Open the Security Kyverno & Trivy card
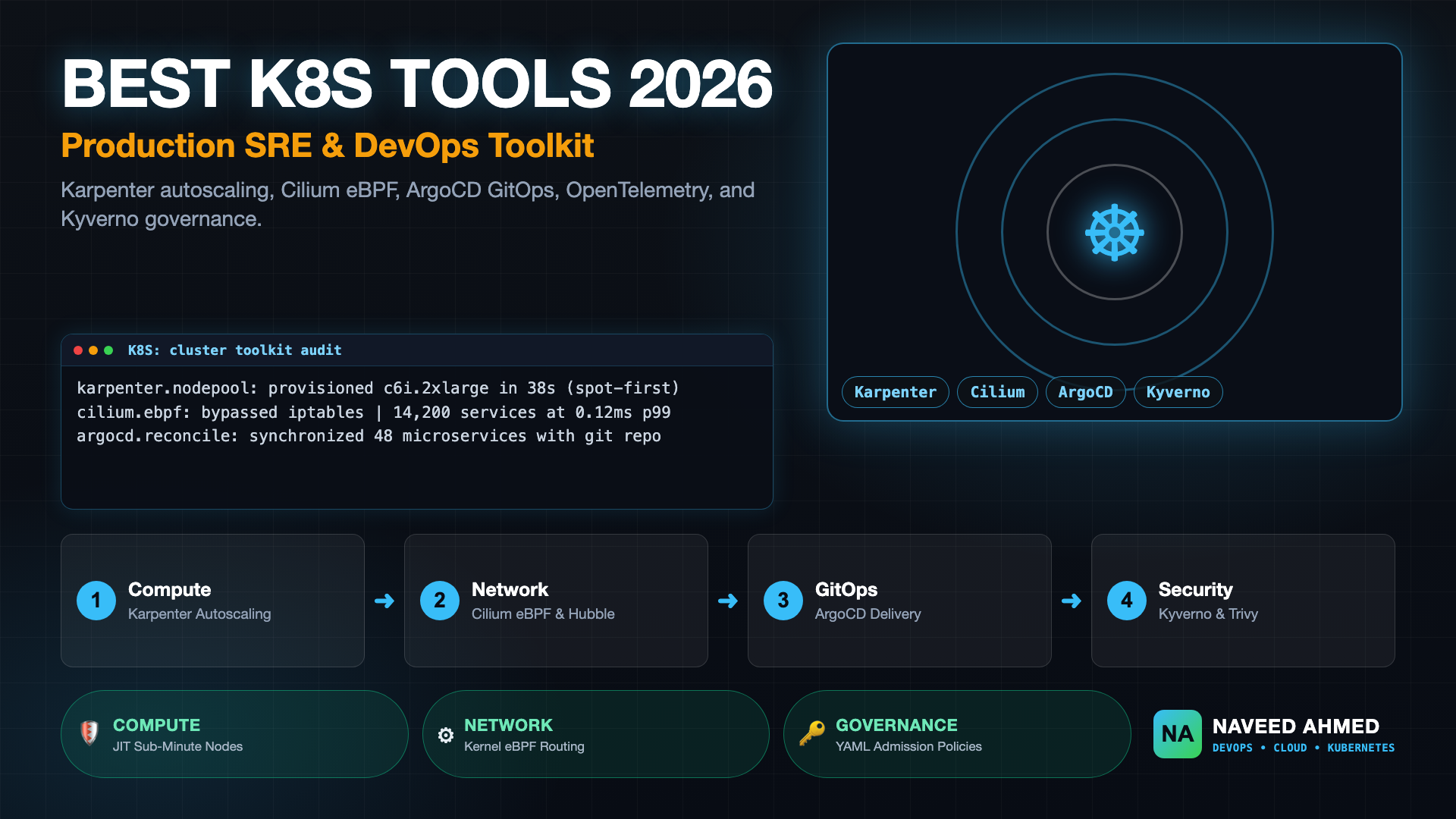 [x=1243, y=601]
